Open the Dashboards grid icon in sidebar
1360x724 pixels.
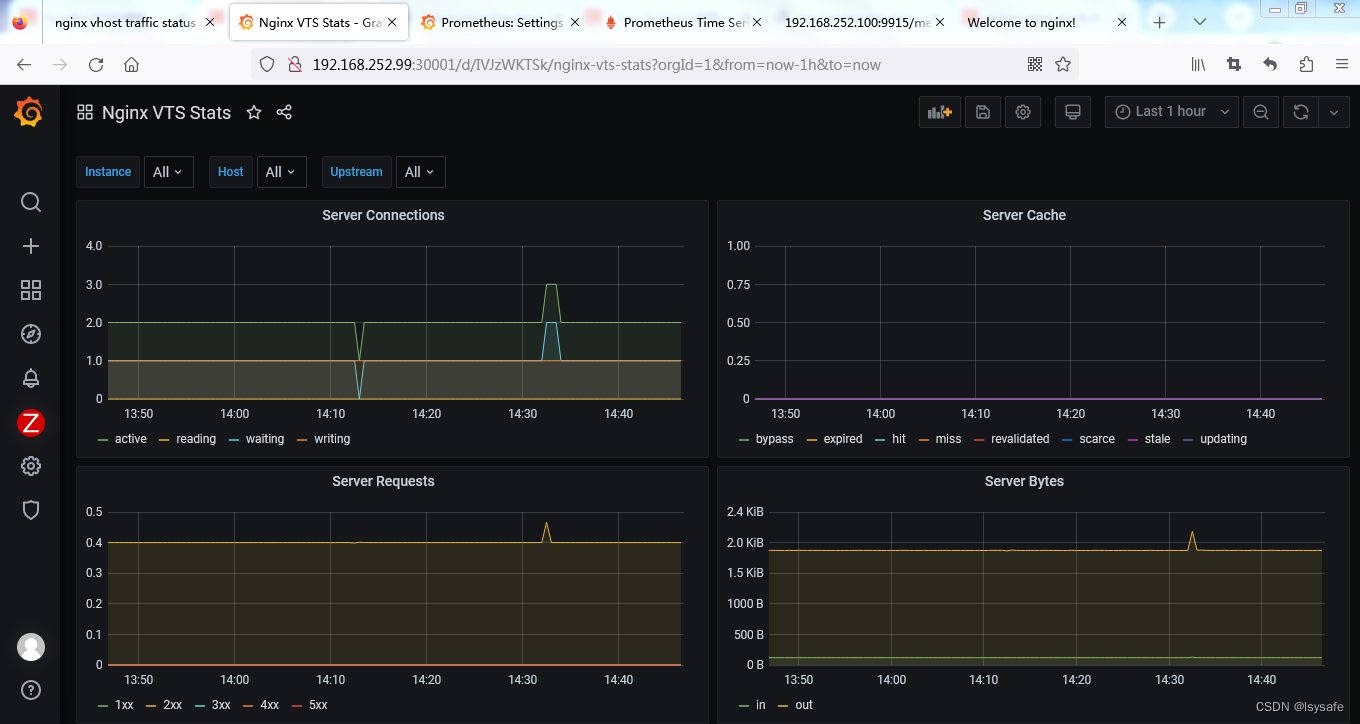point(31,290)
